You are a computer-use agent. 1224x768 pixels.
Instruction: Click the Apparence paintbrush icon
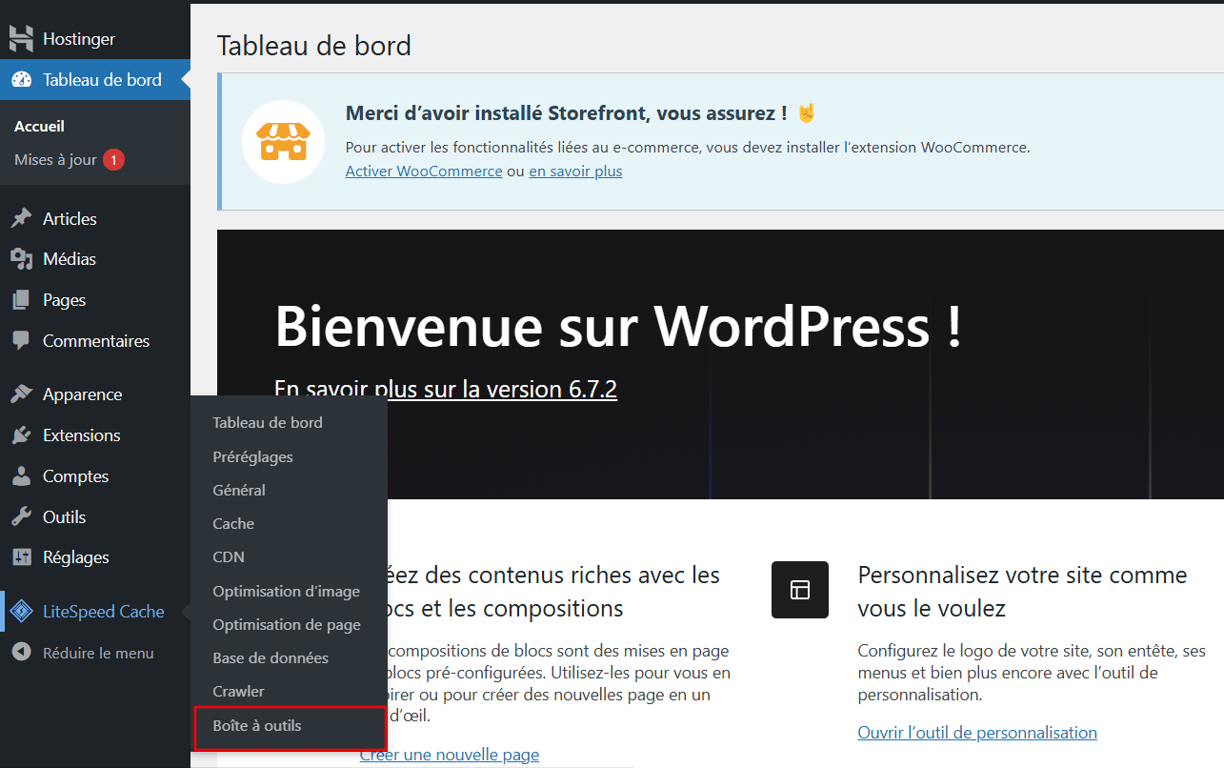click(x=21, y=394)
